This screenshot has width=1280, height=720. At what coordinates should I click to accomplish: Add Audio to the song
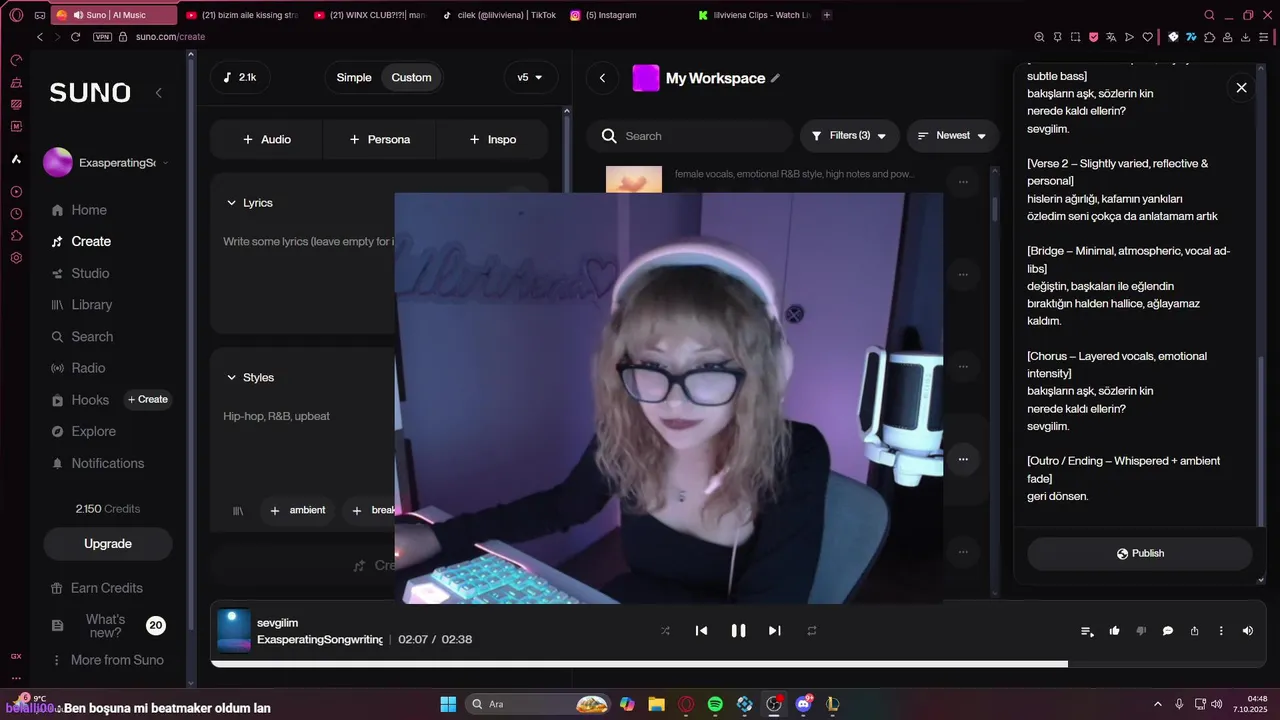(267, 139)
